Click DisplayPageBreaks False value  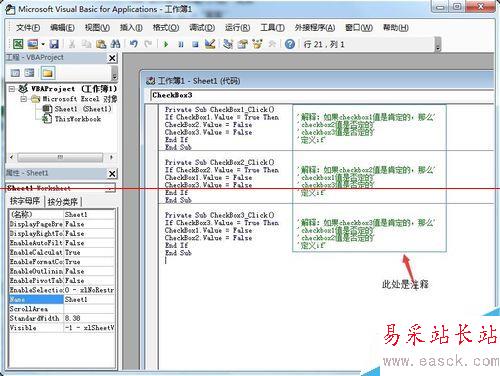click(x=89, y=224)
